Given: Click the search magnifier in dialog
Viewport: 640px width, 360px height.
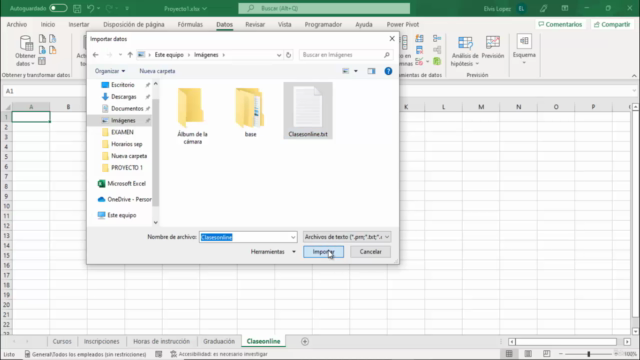Looking at the screenshot, I should point(387,55).
